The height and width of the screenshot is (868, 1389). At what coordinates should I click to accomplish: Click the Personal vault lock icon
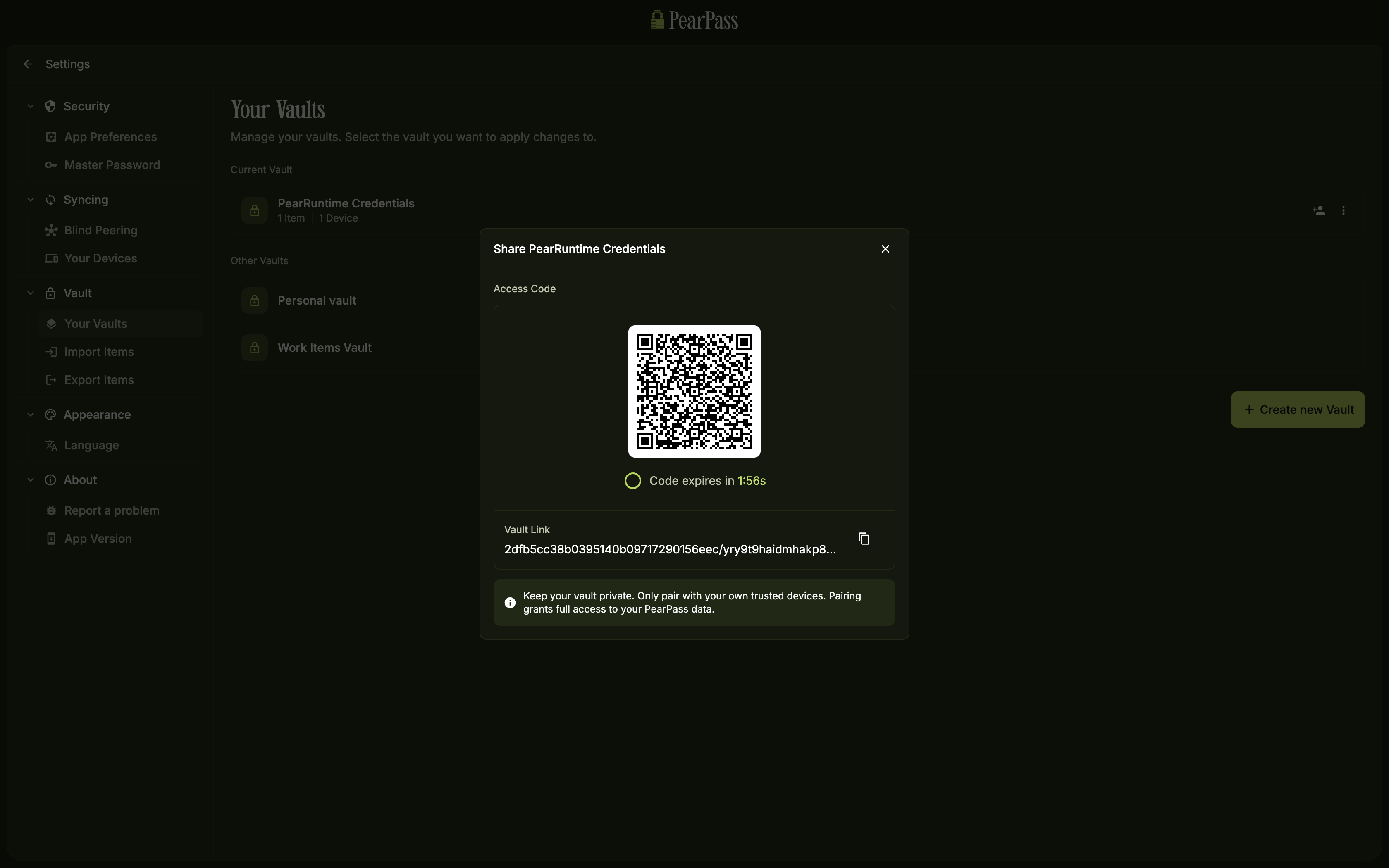coord(255,301)
